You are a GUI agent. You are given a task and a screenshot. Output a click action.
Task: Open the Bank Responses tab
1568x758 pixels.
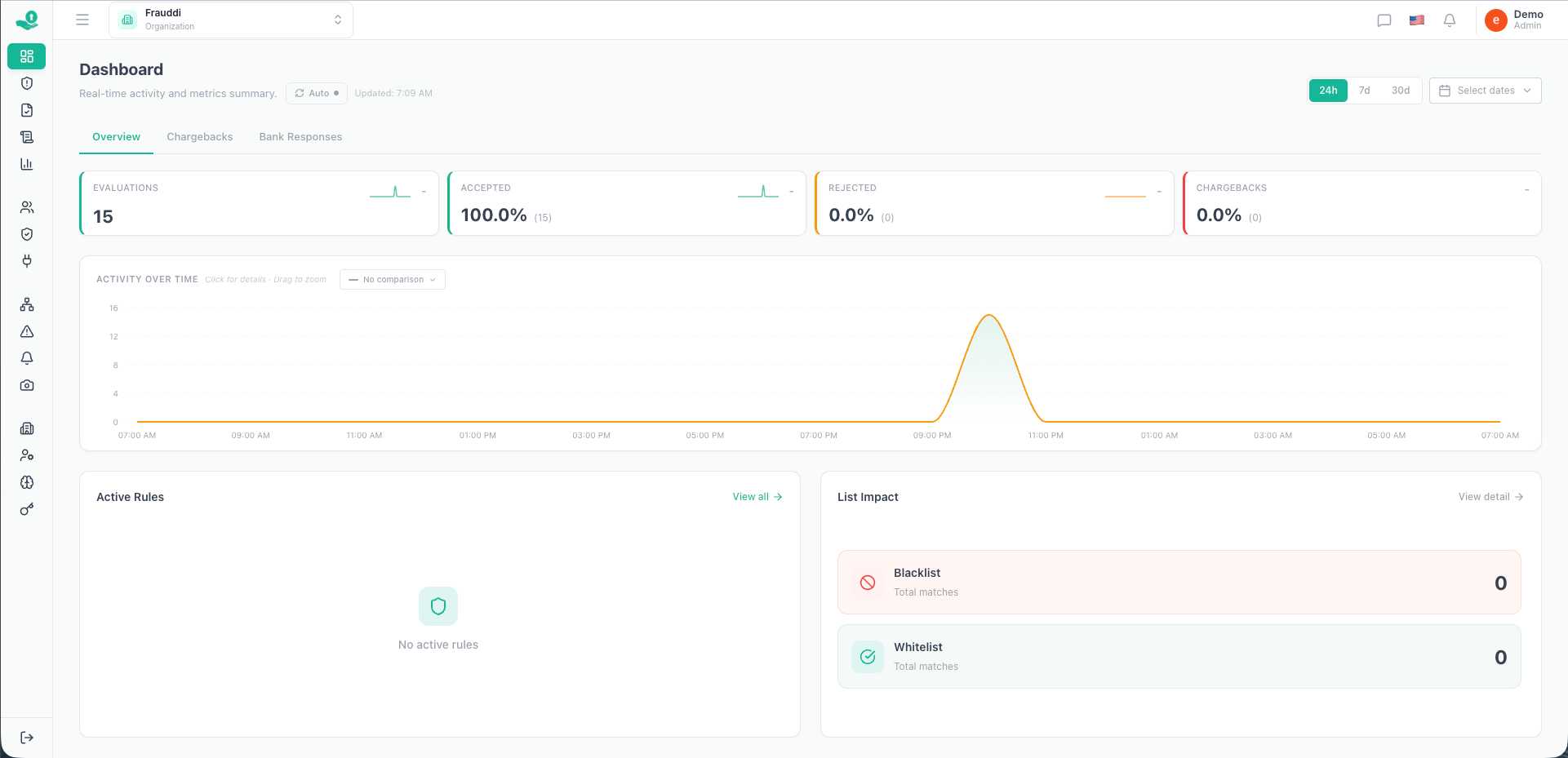300,136
